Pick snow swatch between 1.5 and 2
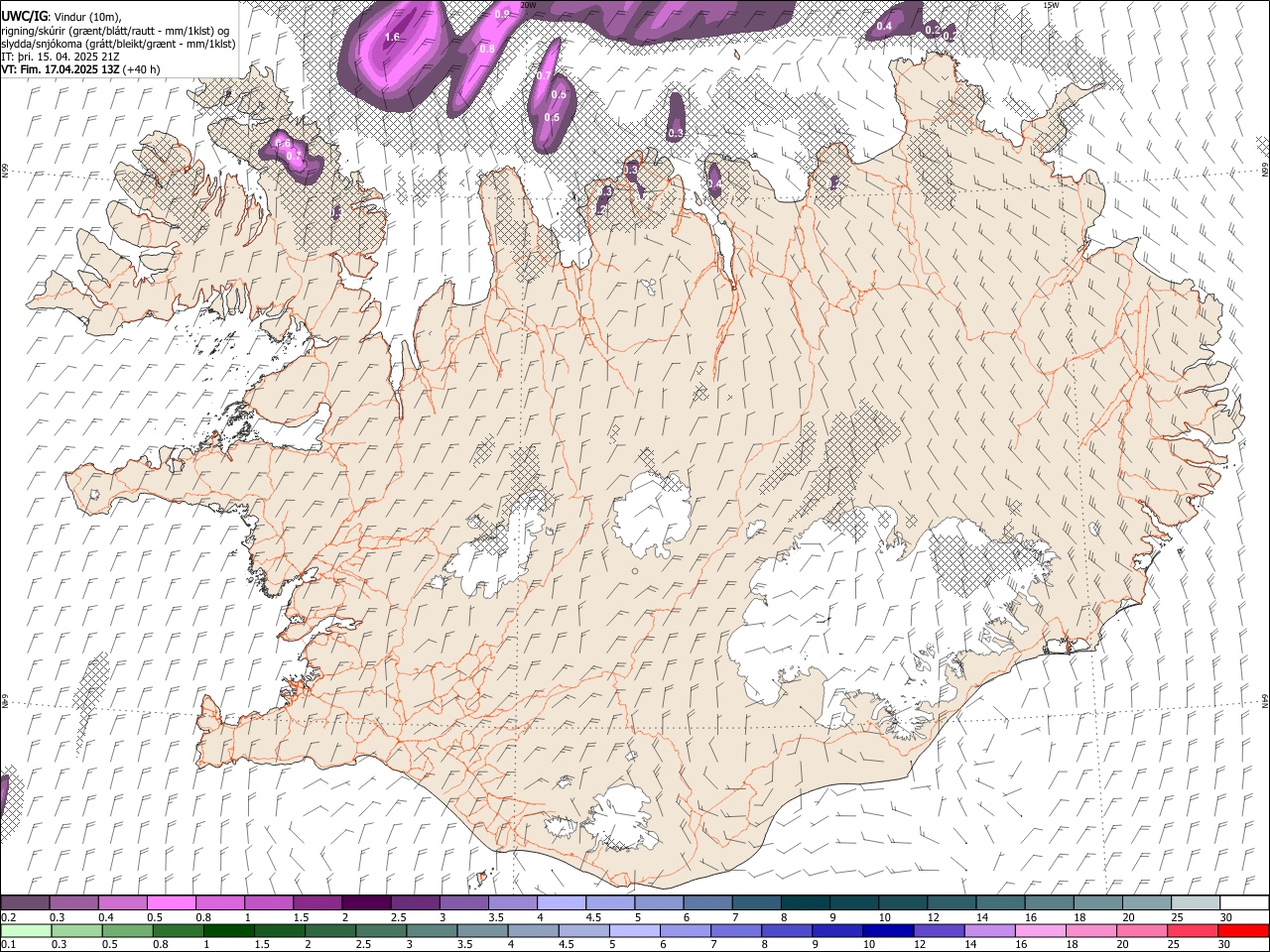 pyautogui.click(x=317, y=902)
